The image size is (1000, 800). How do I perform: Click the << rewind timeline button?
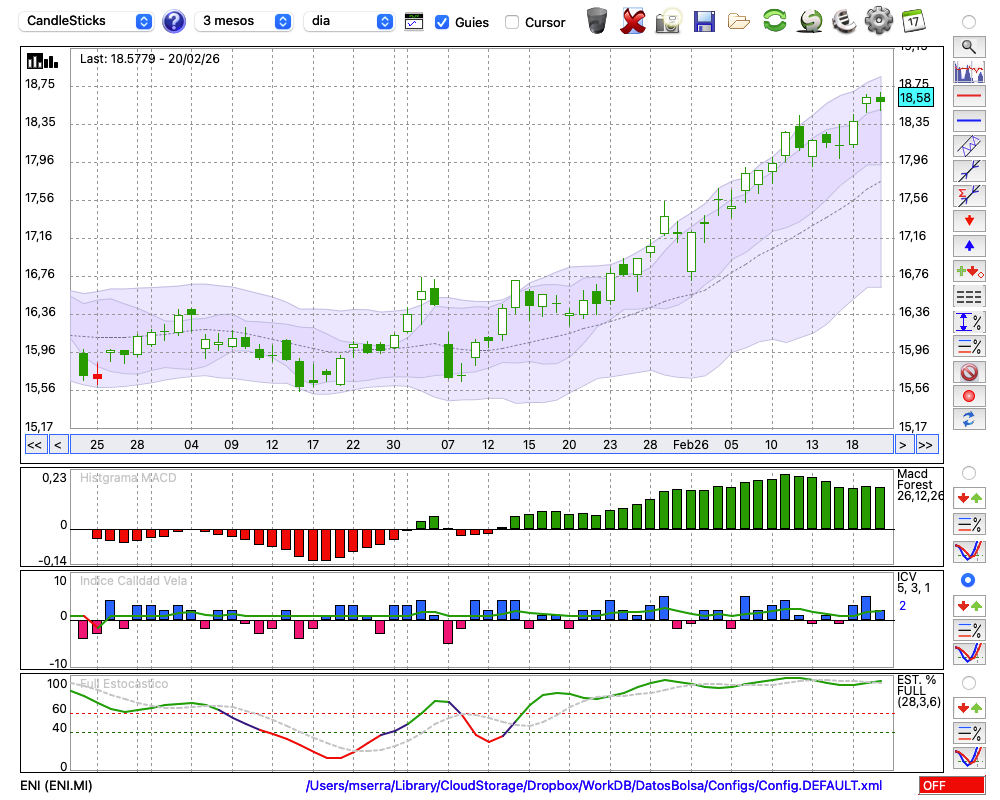tap(34, 445)
